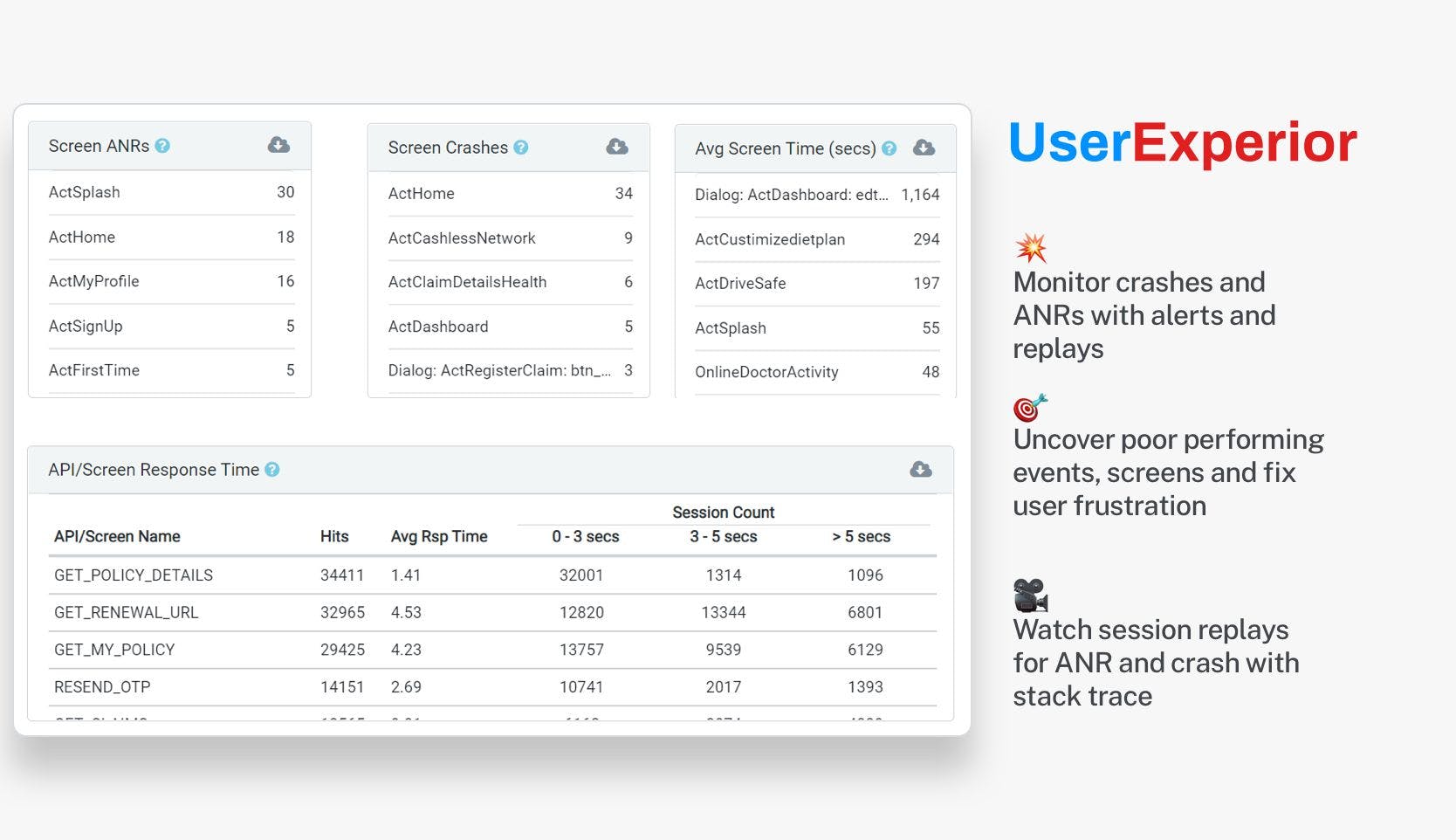The width and height of the screenshot is (1456, 840).
Task: Download the Screen ANRs data via cloud icon
Action: click(278, 145)
